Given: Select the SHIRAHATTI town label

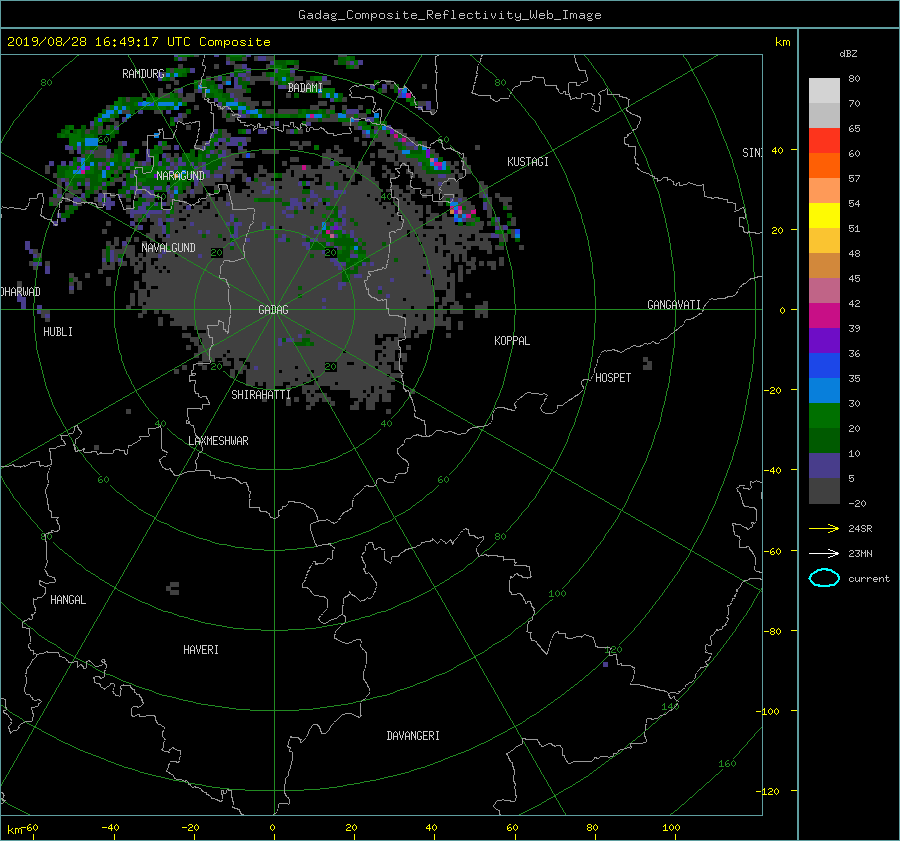Looking at the screenshot, I should pos(261,395).
